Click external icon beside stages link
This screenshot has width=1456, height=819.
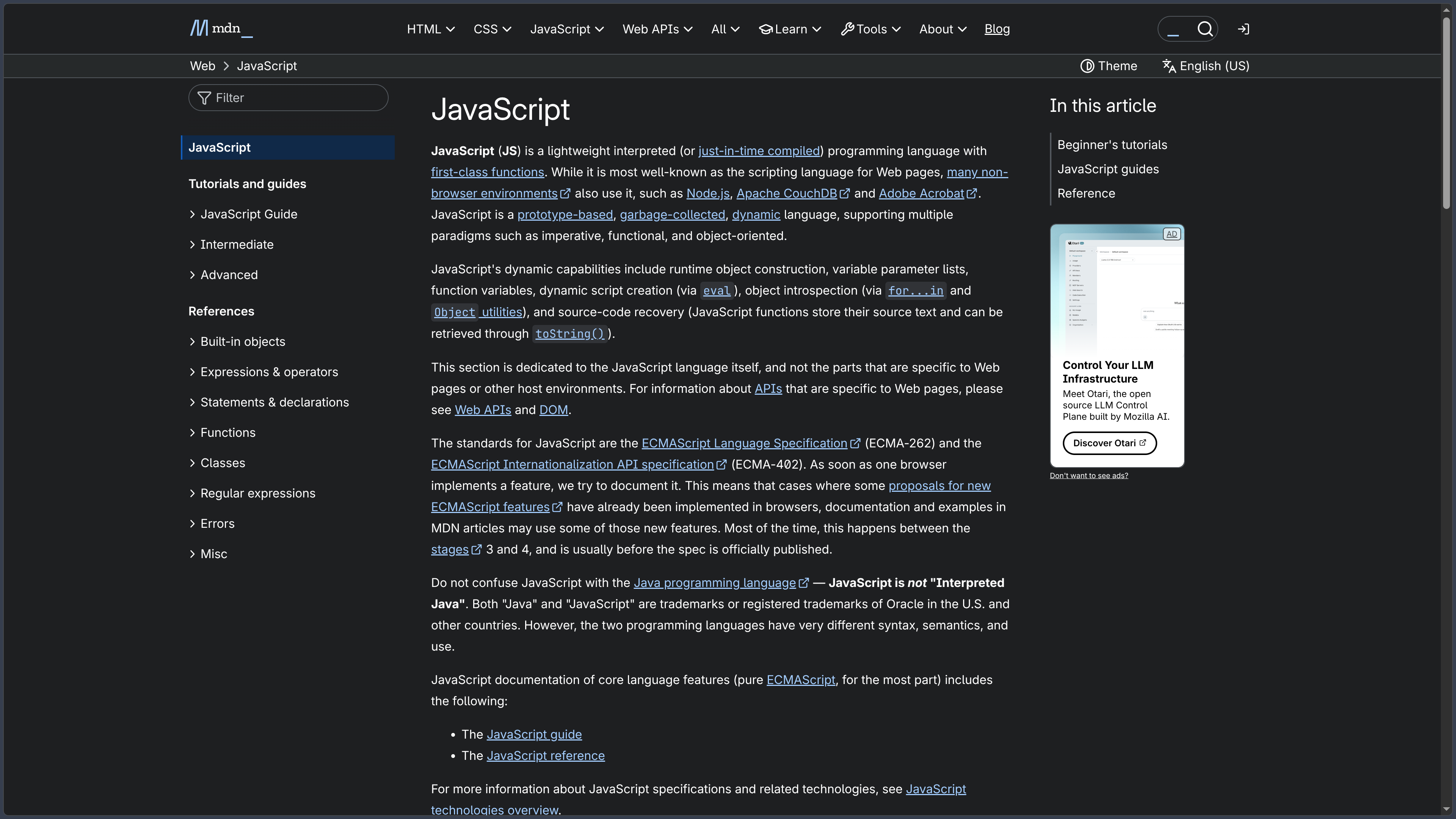477,550
